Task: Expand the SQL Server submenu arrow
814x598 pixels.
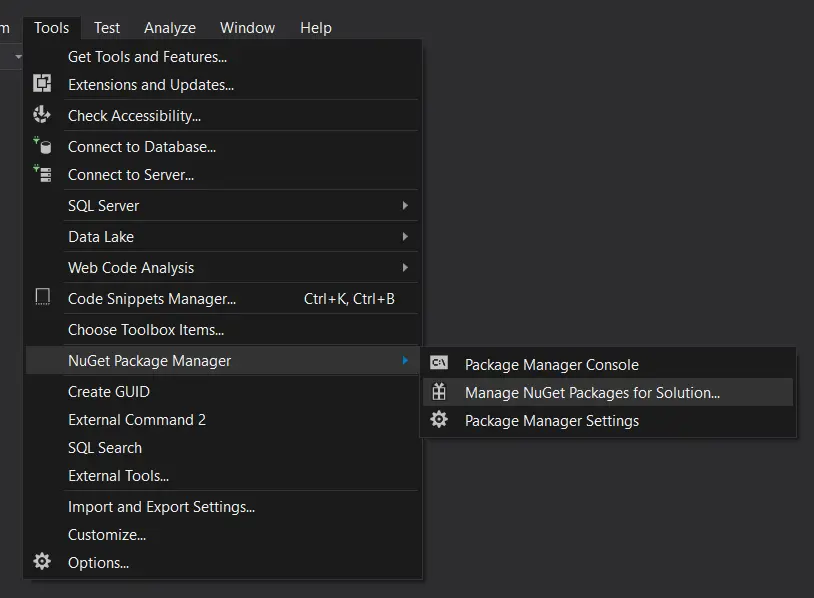Action: [405, 205]
